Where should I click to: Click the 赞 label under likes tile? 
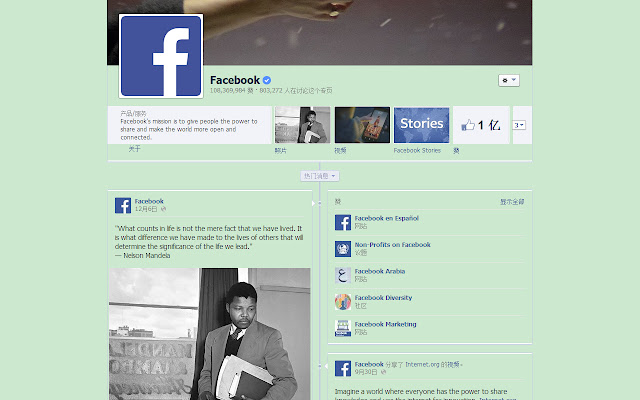tap(456, 151)
